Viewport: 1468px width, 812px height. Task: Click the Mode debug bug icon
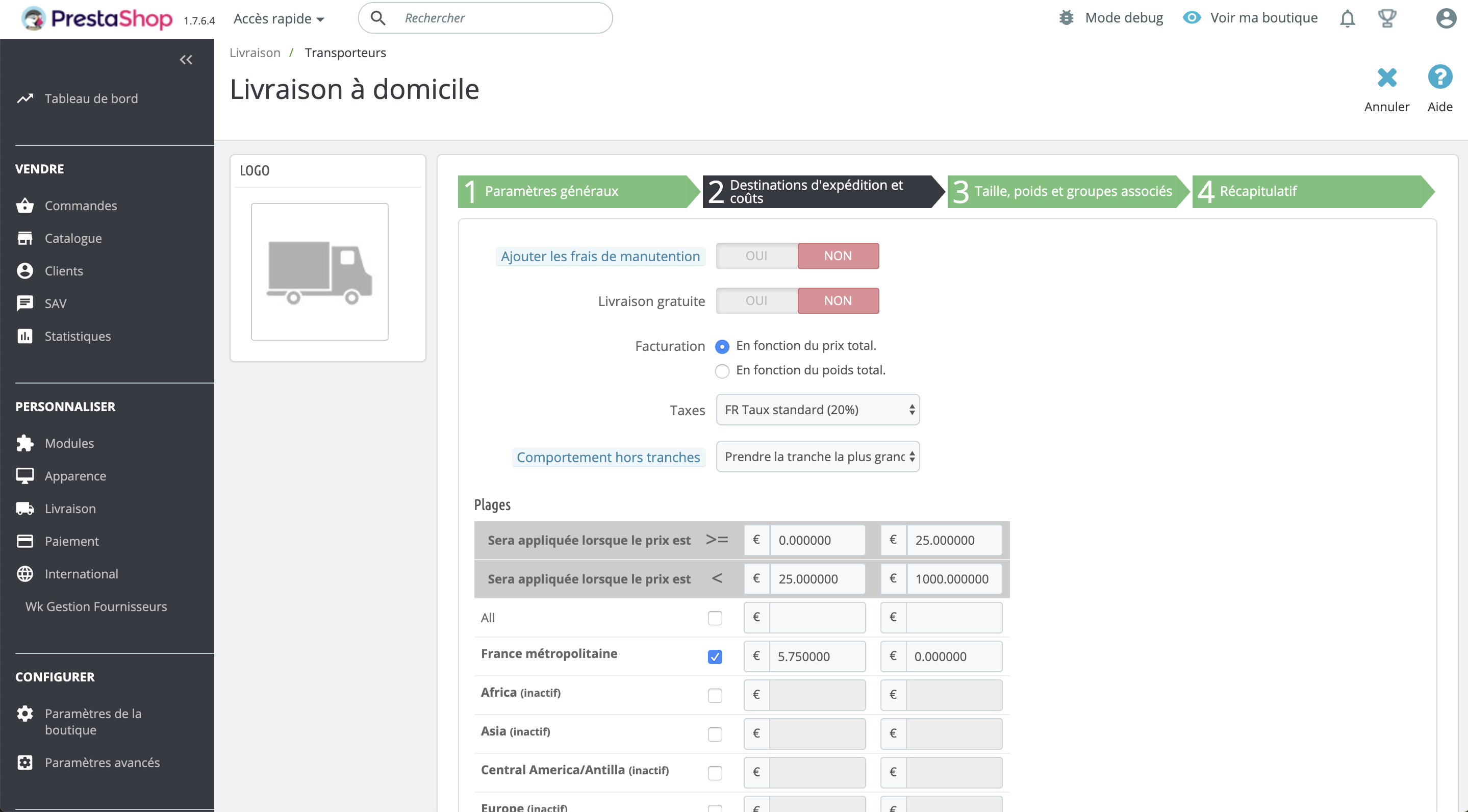1066,18
